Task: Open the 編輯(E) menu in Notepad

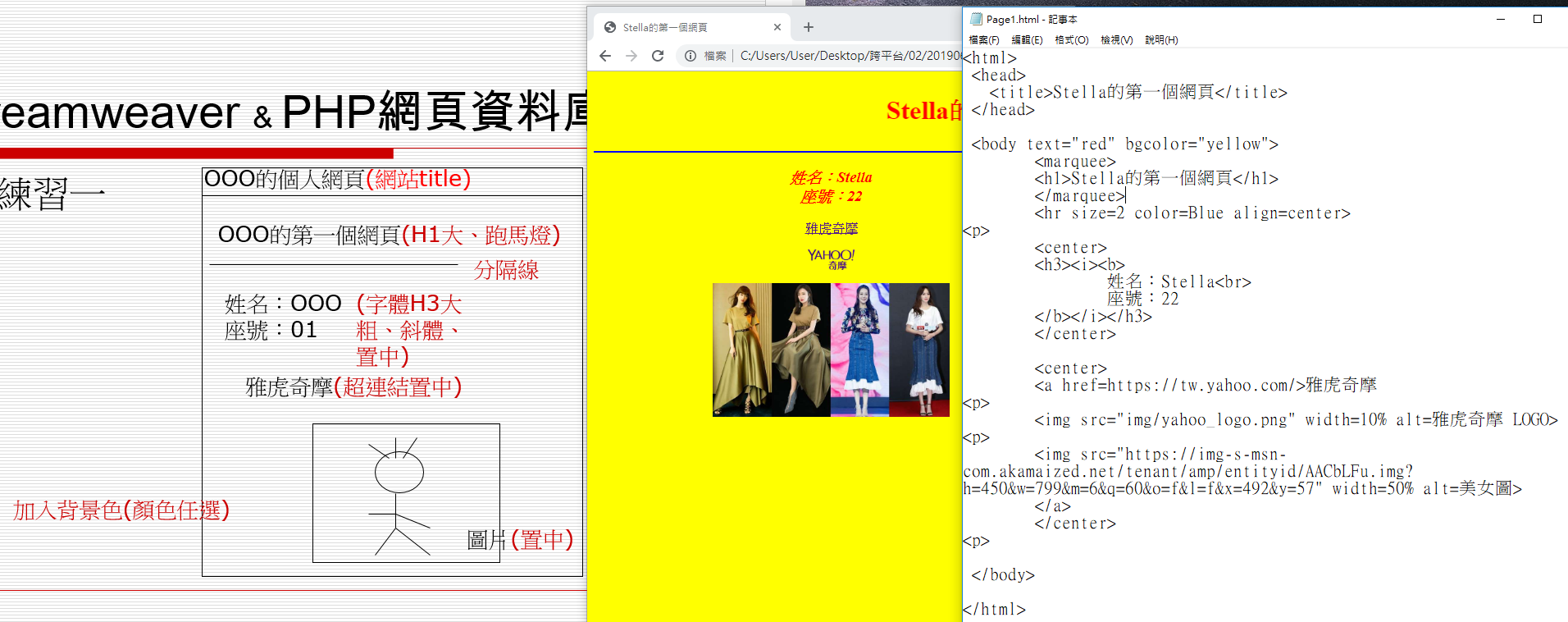Action: point(1027,39)
